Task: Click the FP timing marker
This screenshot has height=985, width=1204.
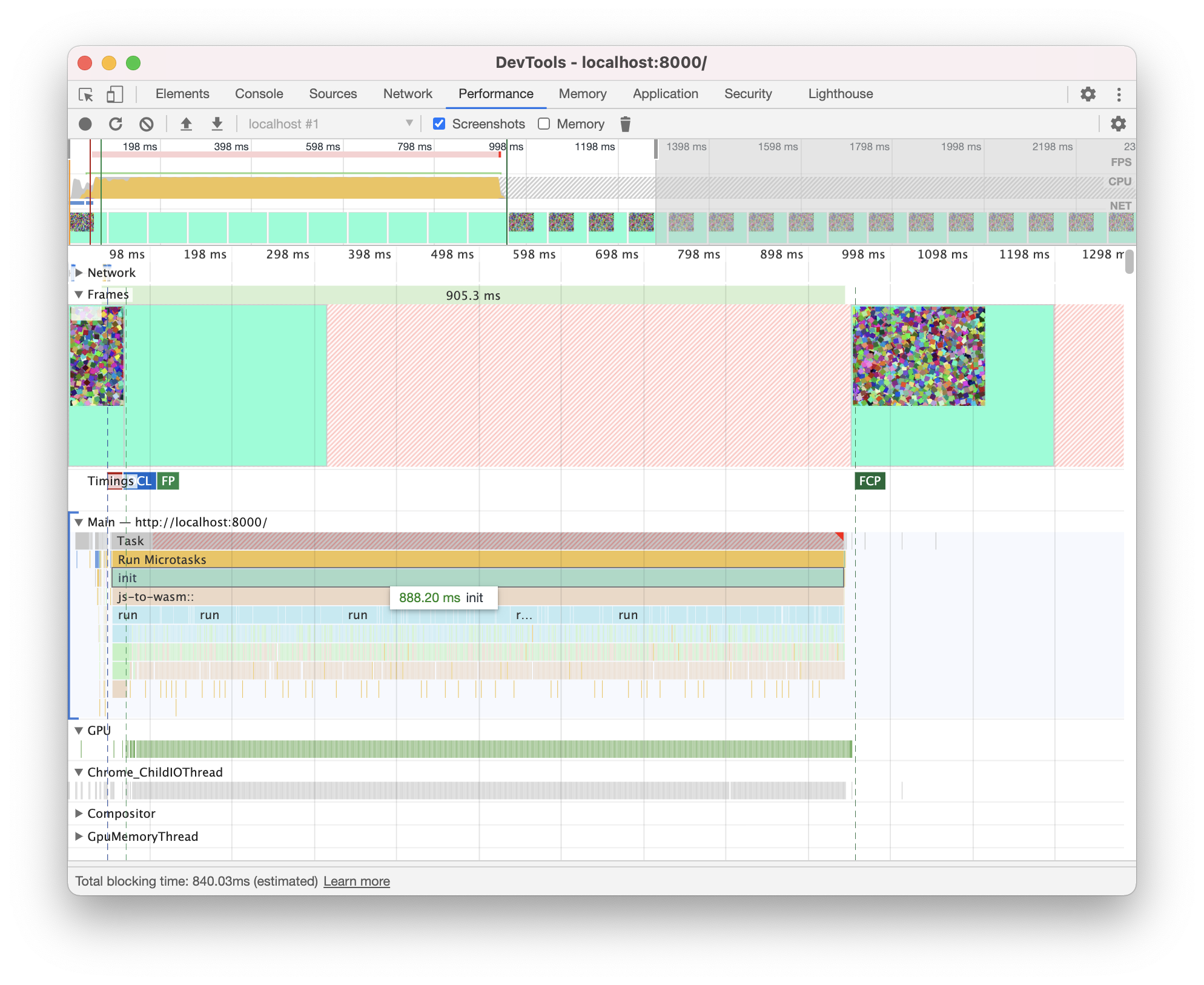Action: 168,481
